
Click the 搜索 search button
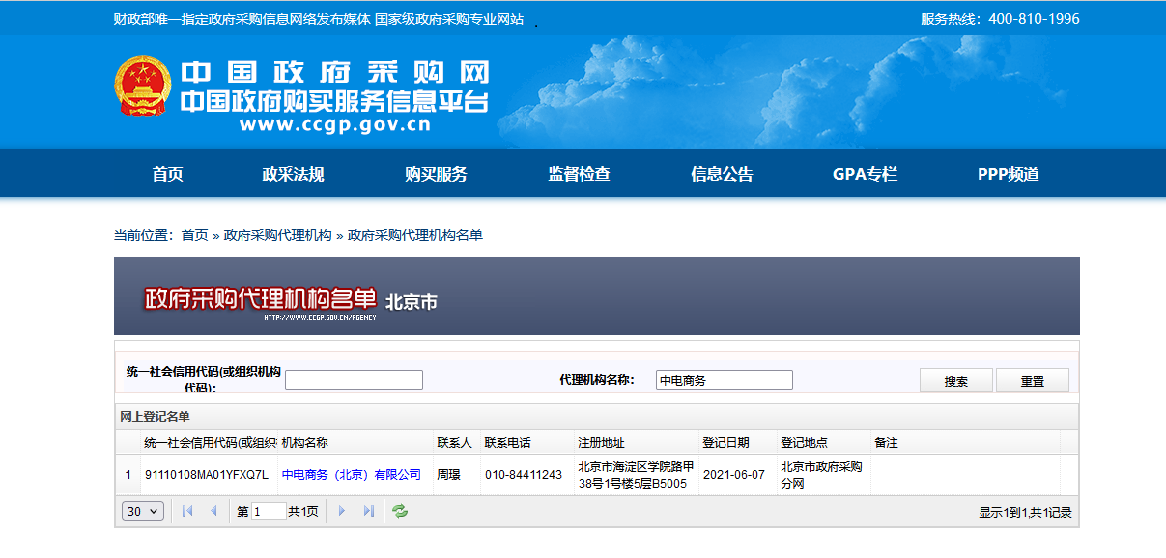tap(956, 380)
